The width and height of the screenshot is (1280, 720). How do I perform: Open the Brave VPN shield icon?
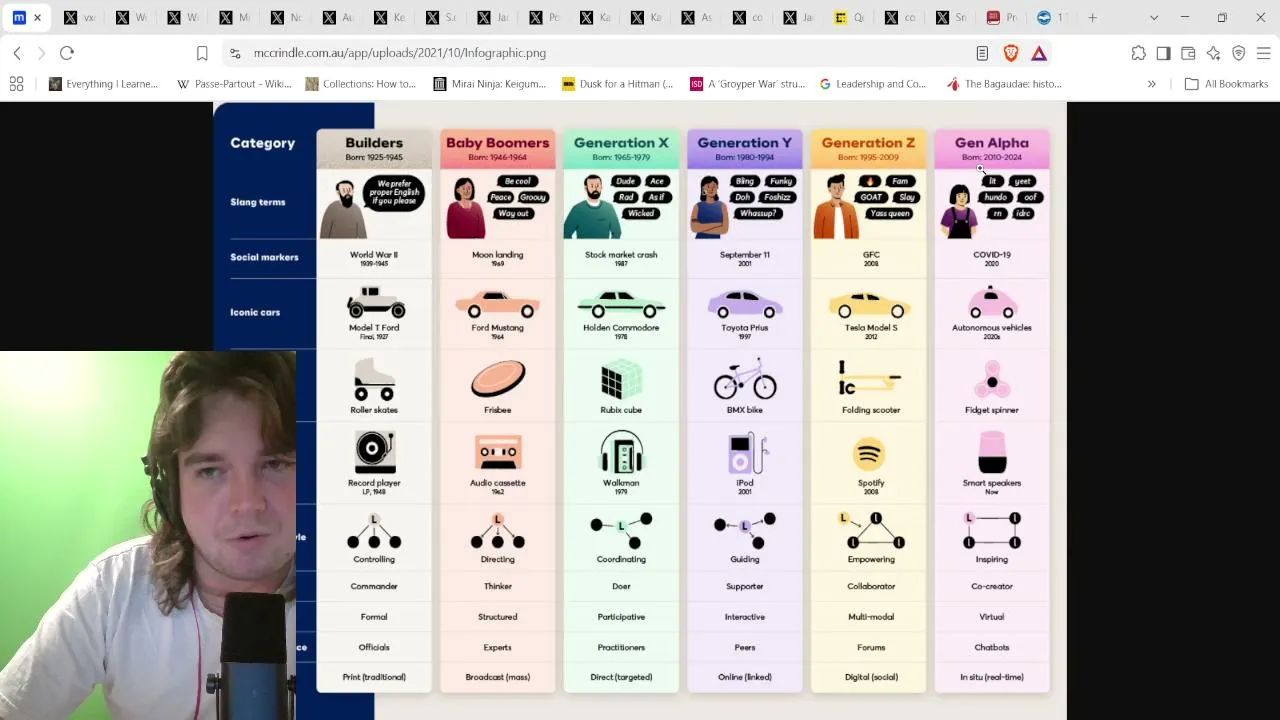pyautogui.click(x=1238, y=53)
